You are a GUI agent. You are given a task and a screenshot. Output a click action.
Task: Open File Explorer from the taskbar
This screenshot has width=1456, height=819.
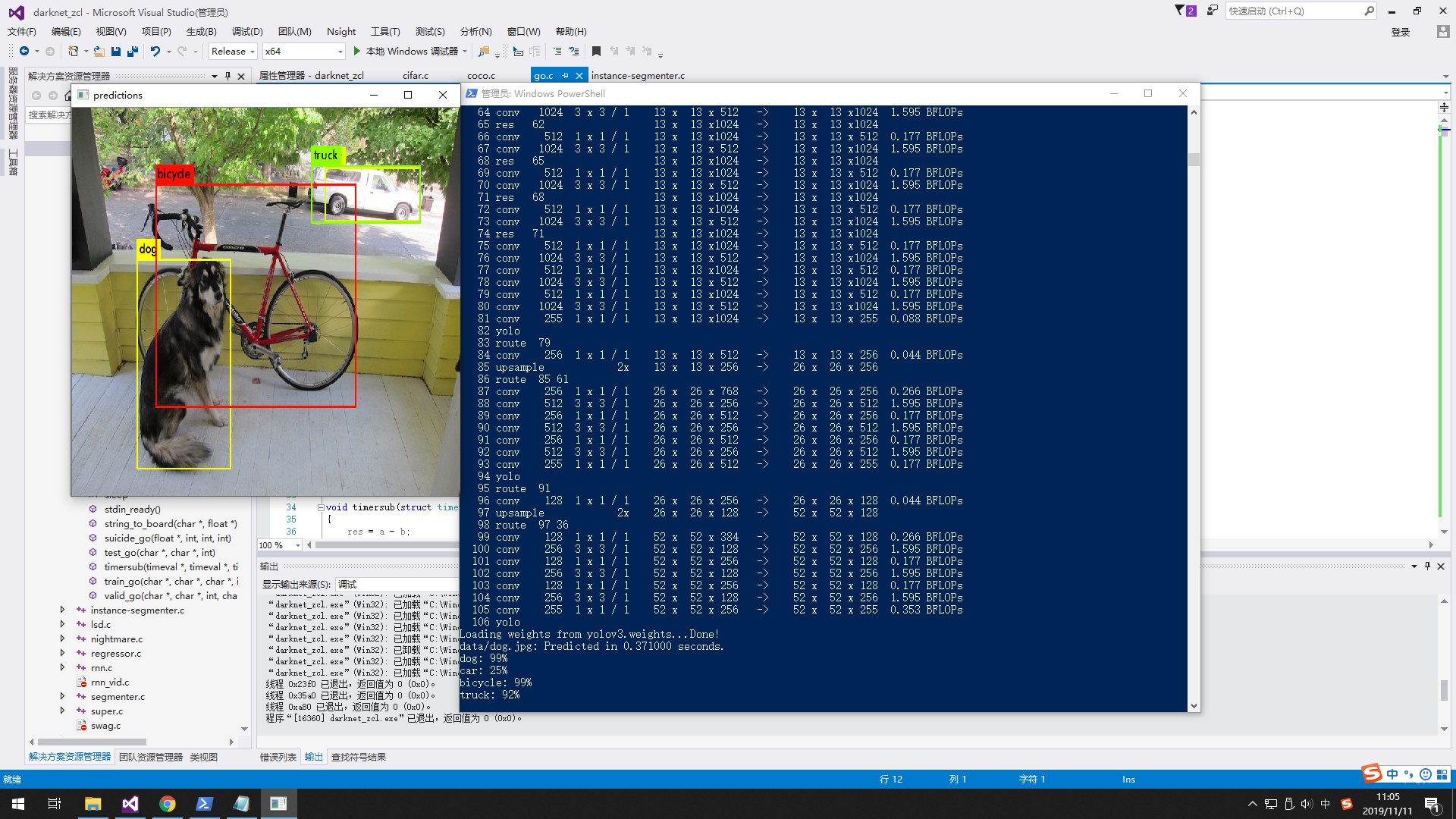pyautogui.click(x=93, y=804)
